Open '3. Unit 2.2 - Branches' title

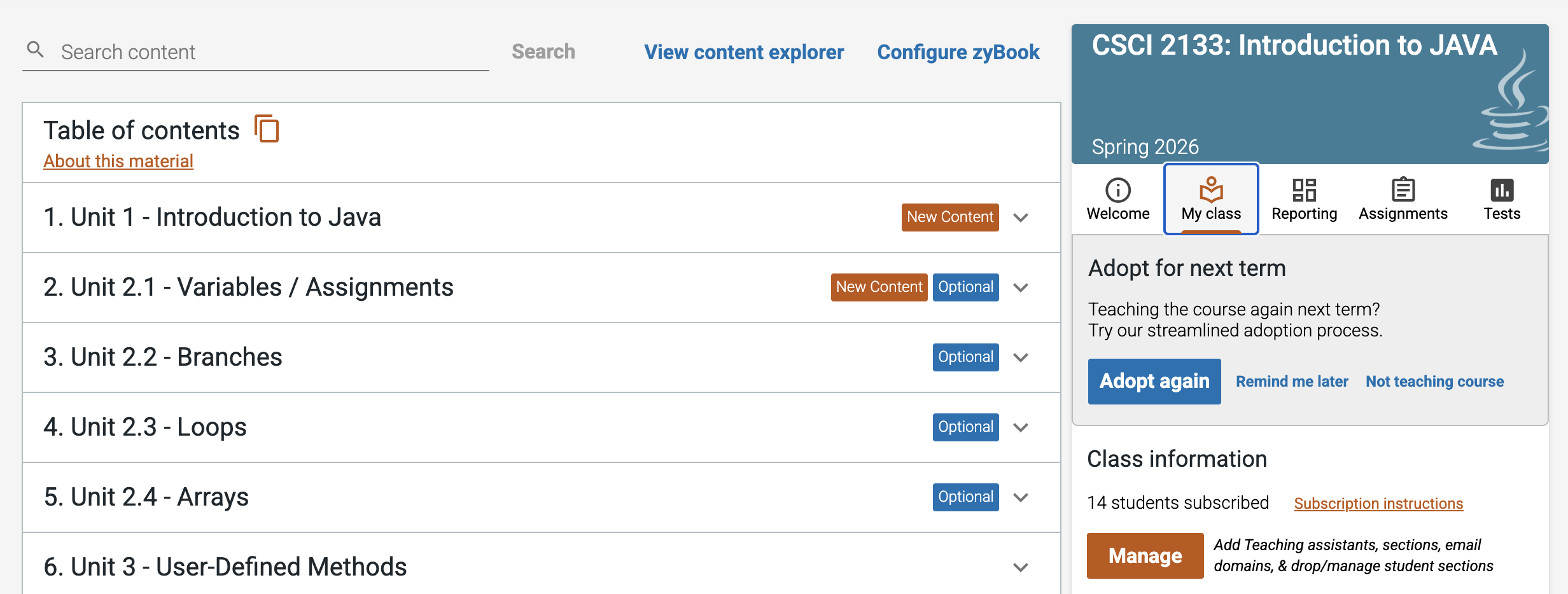point(163,357)
